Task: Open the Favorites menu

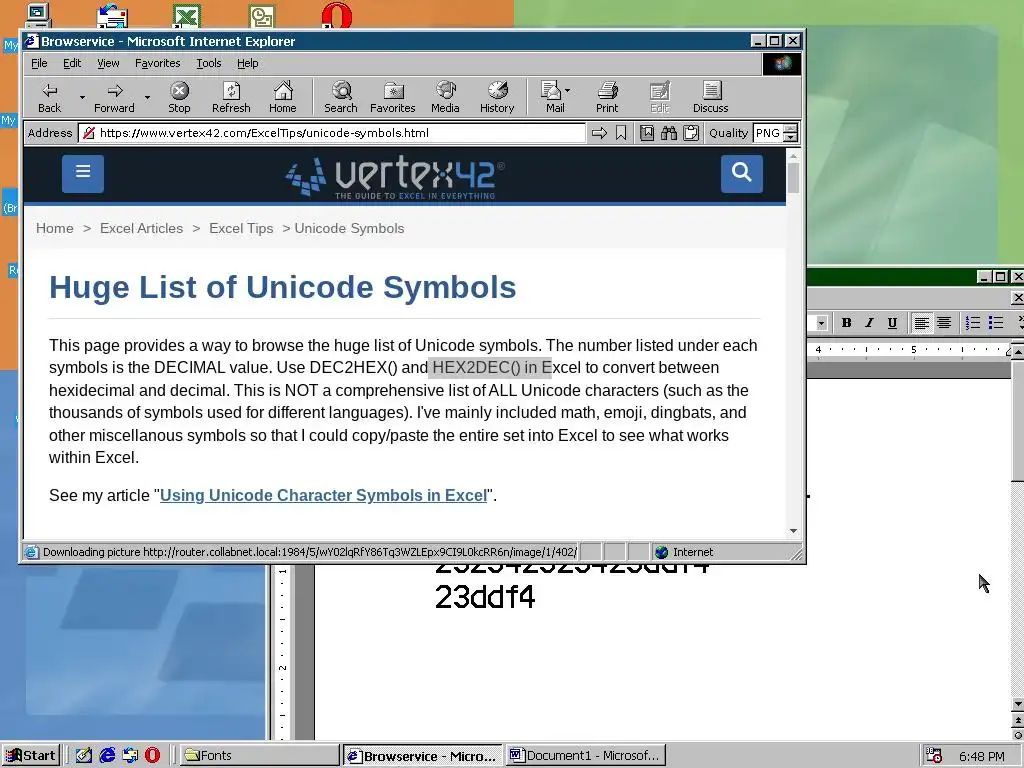Action: tap(157, 63)
